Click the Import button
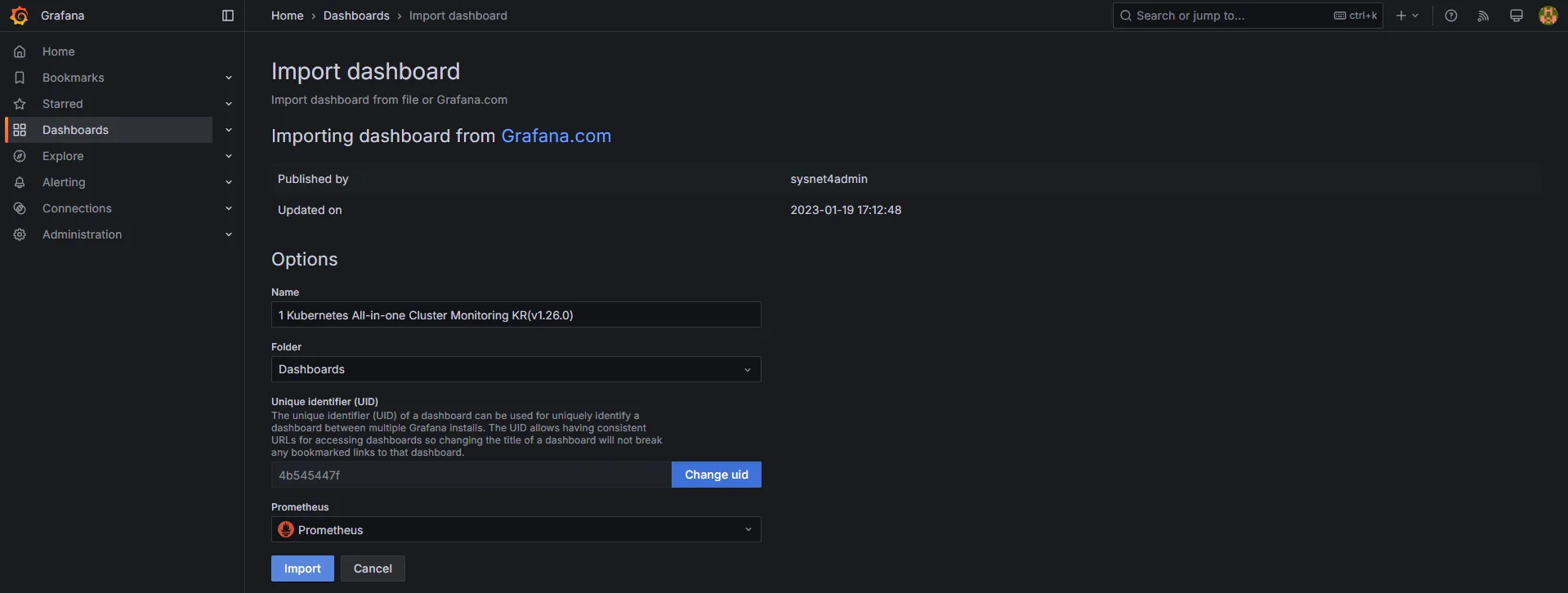Viewport: 1568px width, 593px height. 302,568
